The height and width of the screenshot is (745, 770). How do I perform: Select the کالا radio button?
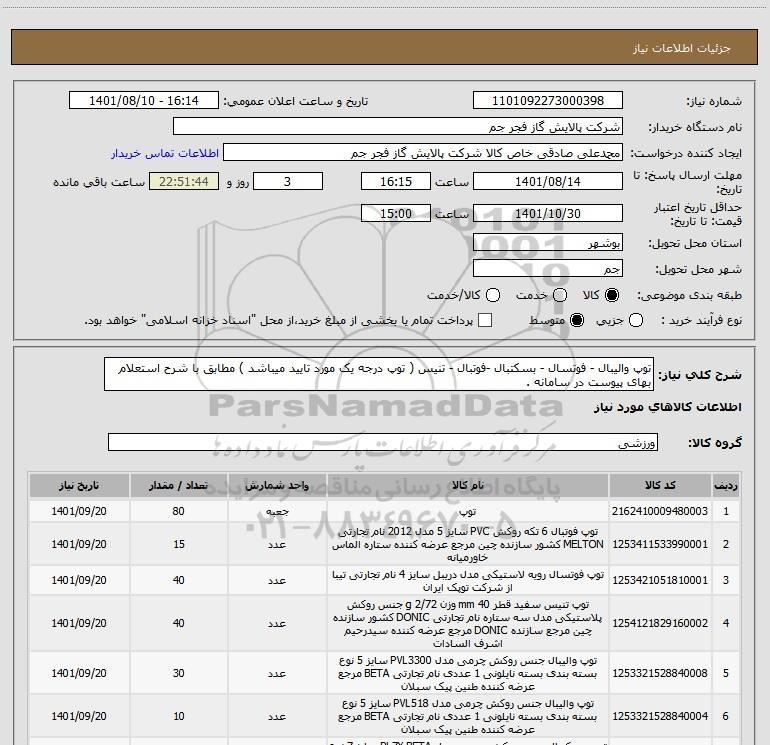(612, 295)
